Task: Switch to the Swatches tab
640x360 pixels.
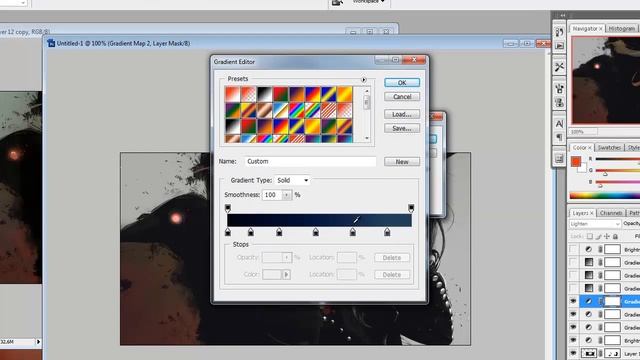Action: (609, 147)
